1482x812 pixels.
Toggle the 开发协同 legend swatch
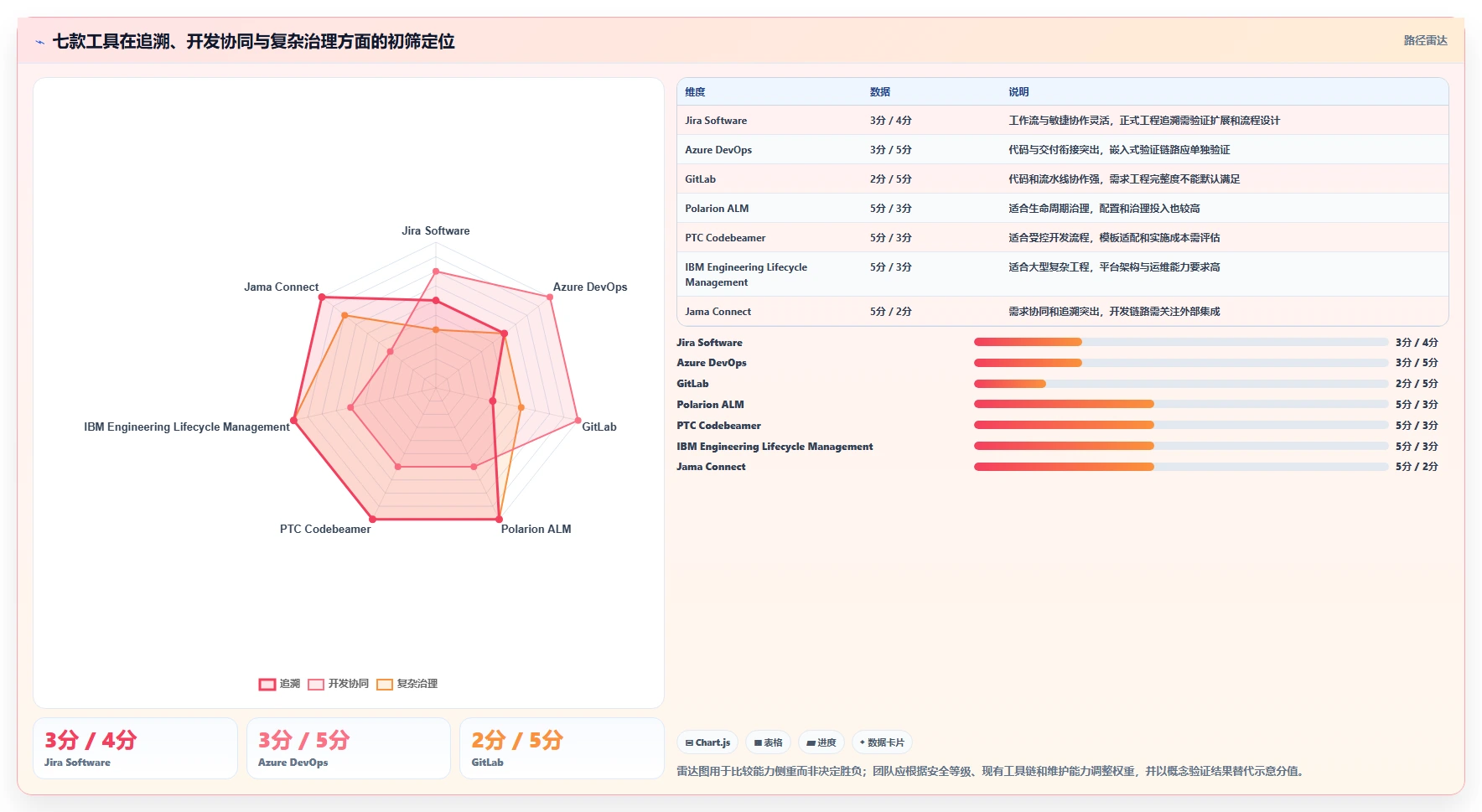pyautogui.click(x=316, y=684)
